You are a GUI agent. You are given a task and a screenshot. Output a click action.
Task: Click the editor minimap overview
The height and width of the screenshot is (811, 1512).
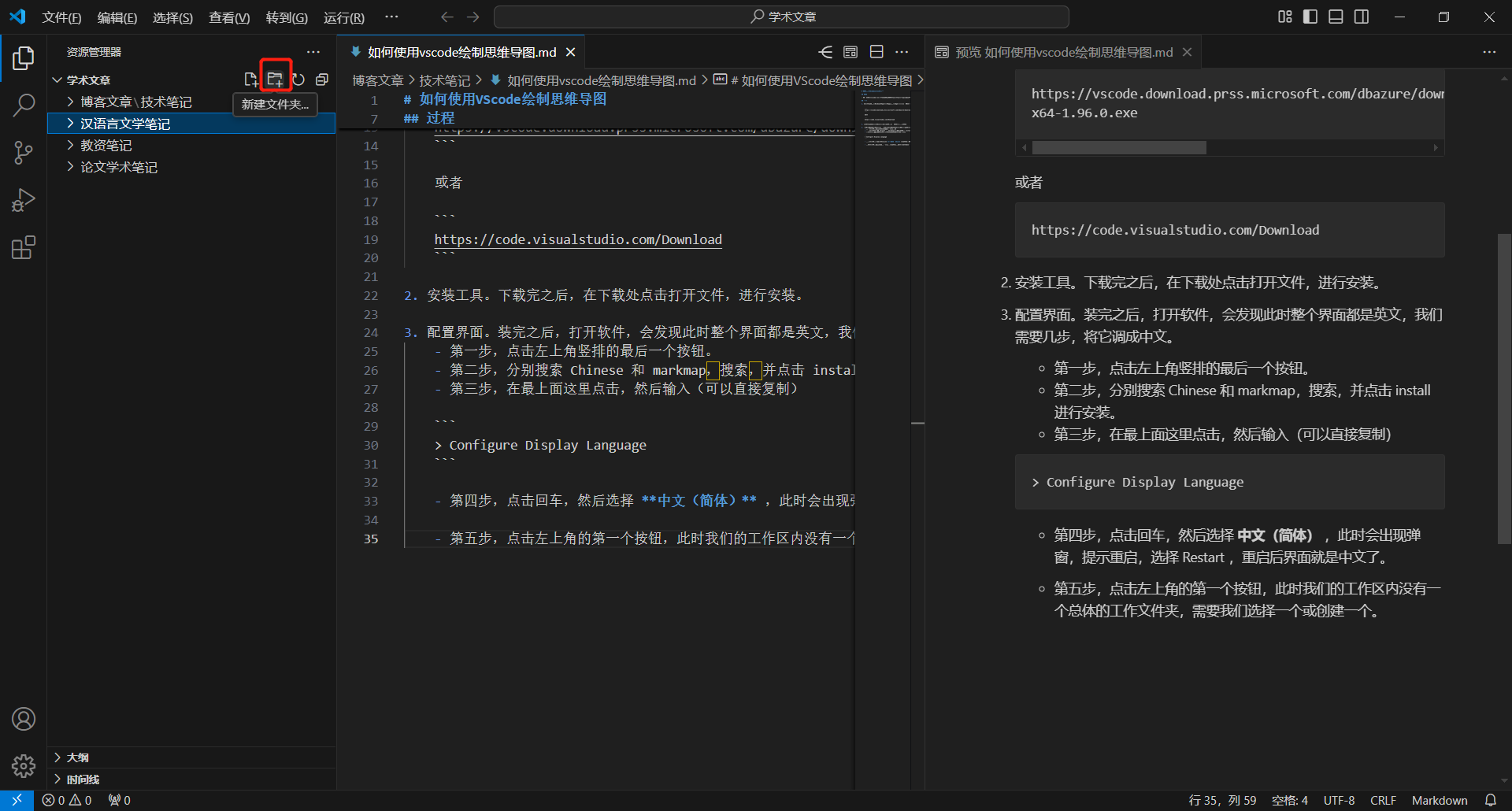pos(886,118)
